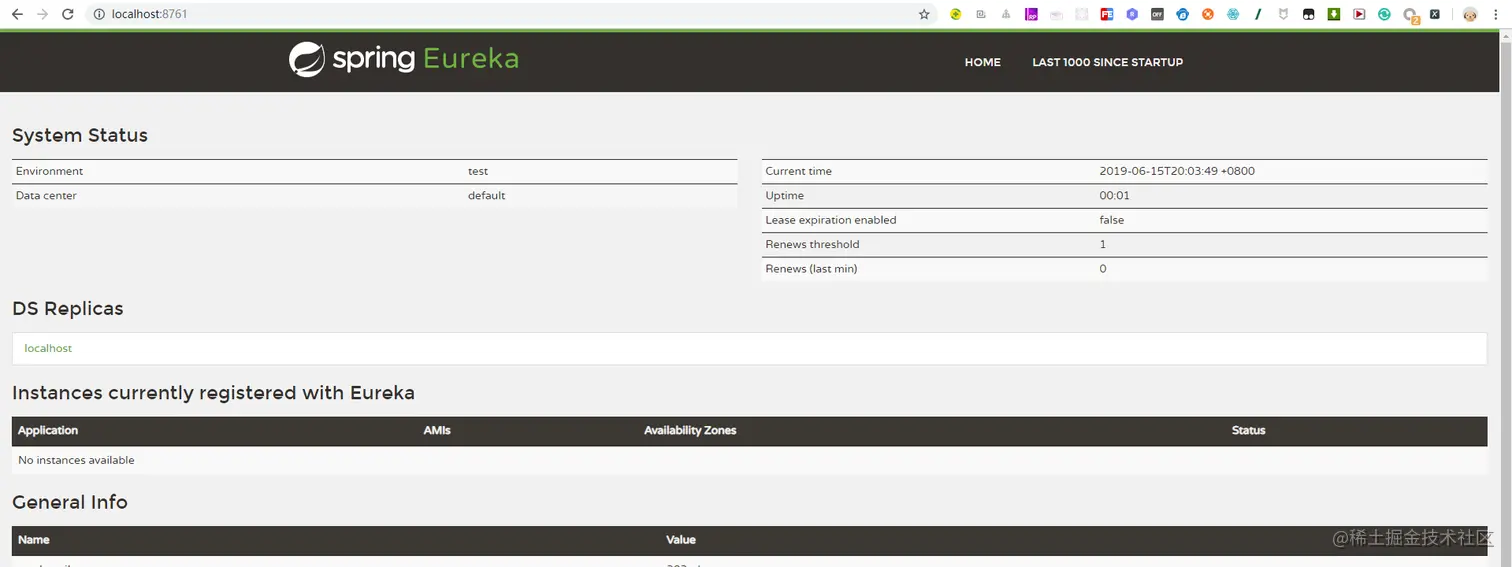Click the Status column header

click(x=1248, y=430)
